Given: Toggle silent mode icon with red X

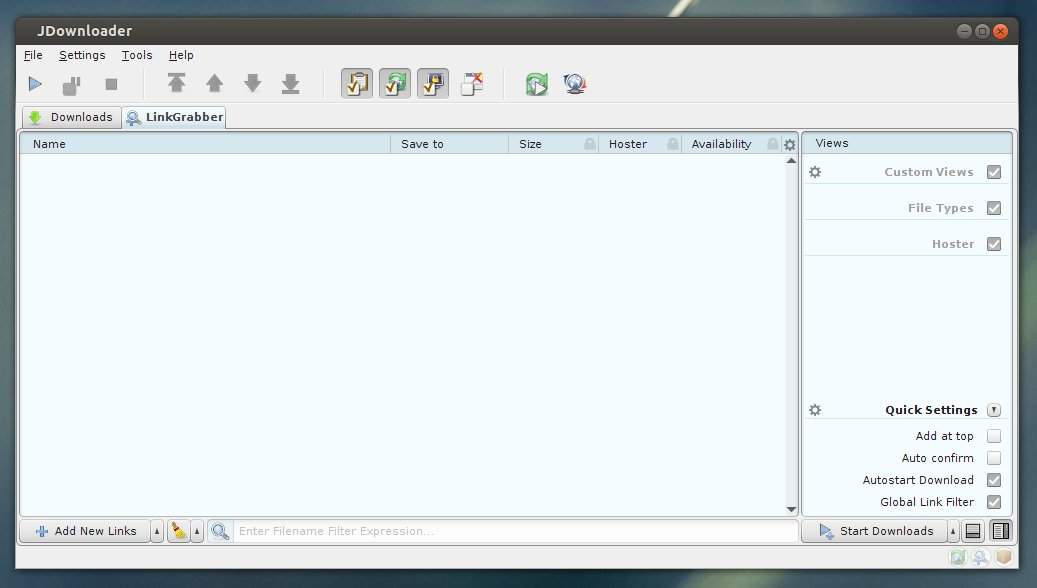Looking at the screenshot, I should (472, 83).
